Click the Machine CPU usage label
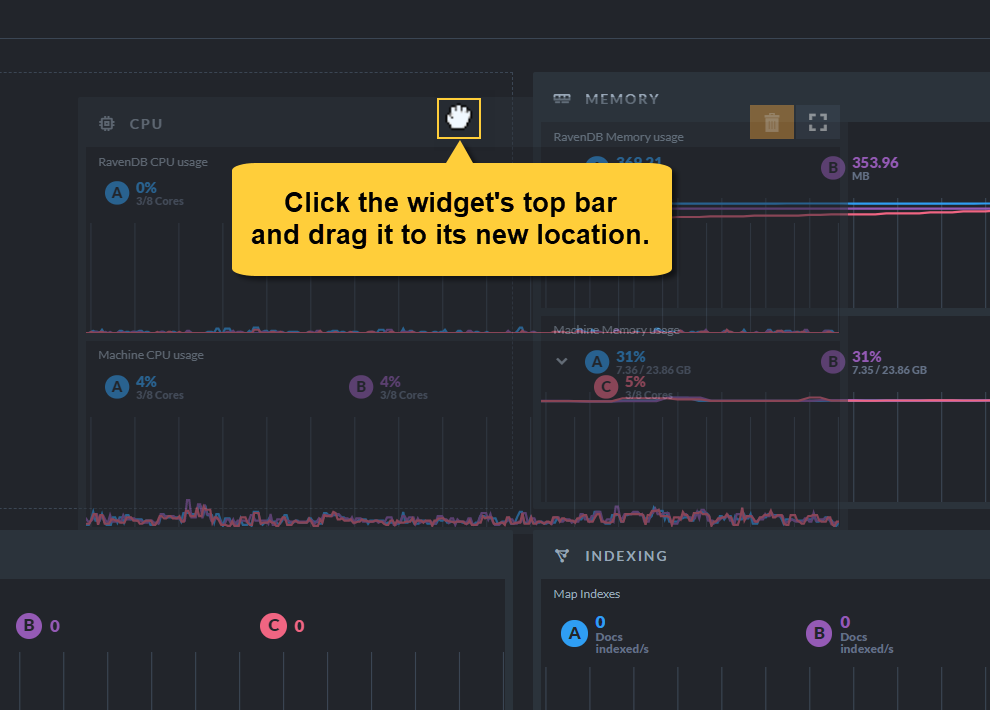This screenshot has width=990, height=710. (x=151, y=355)
